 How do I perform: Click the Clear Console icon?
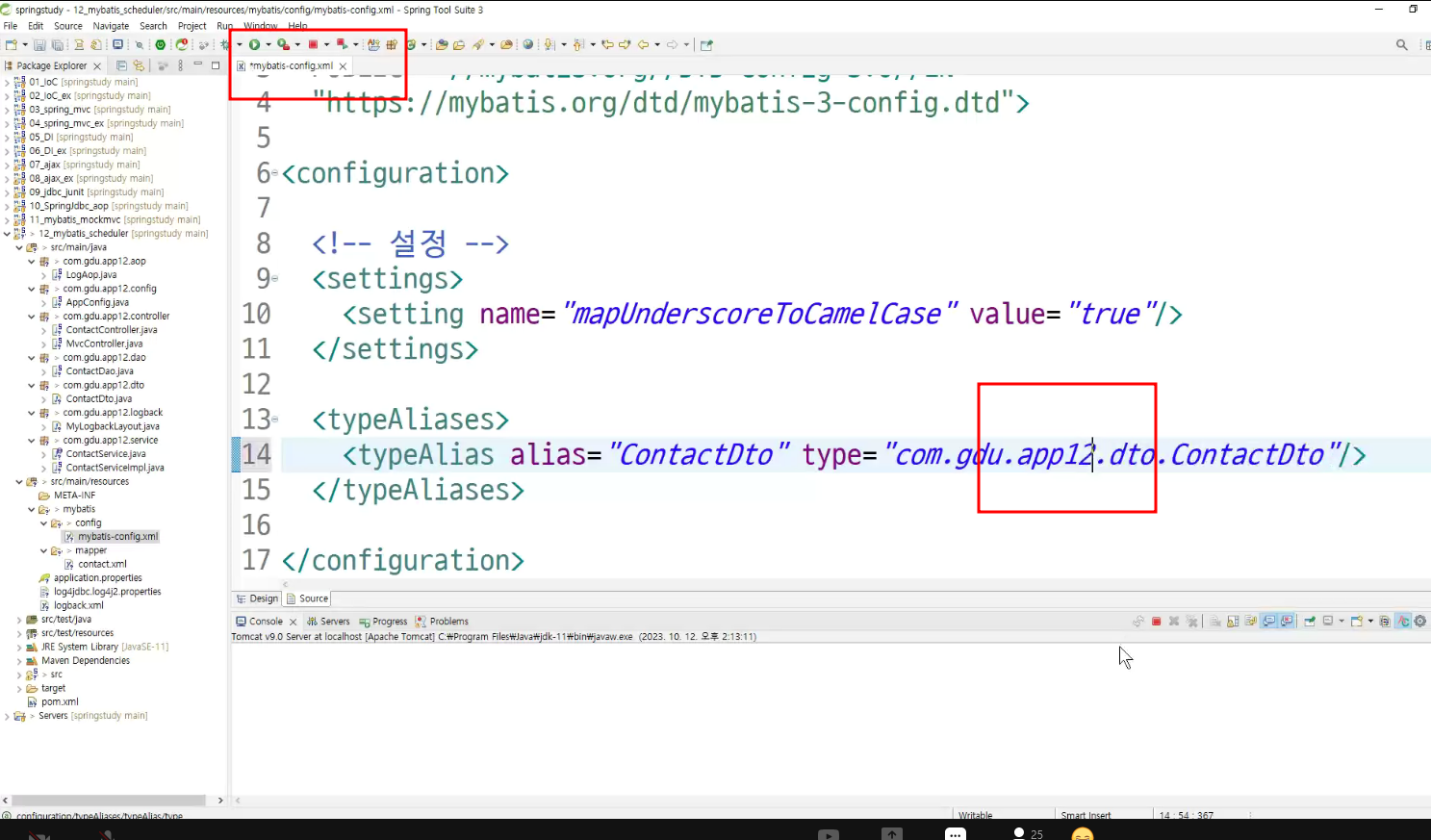(1215, 622)
